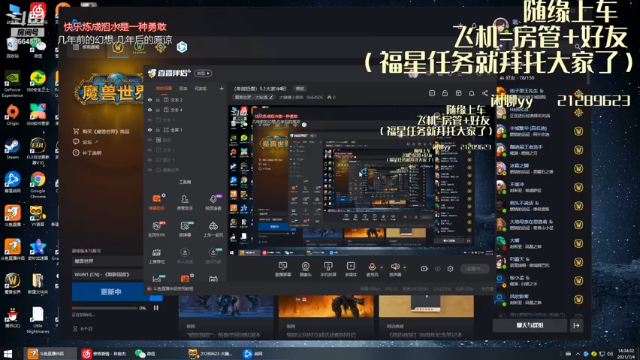Expand the speaker dropdown arrow

[x=404, y=268]
